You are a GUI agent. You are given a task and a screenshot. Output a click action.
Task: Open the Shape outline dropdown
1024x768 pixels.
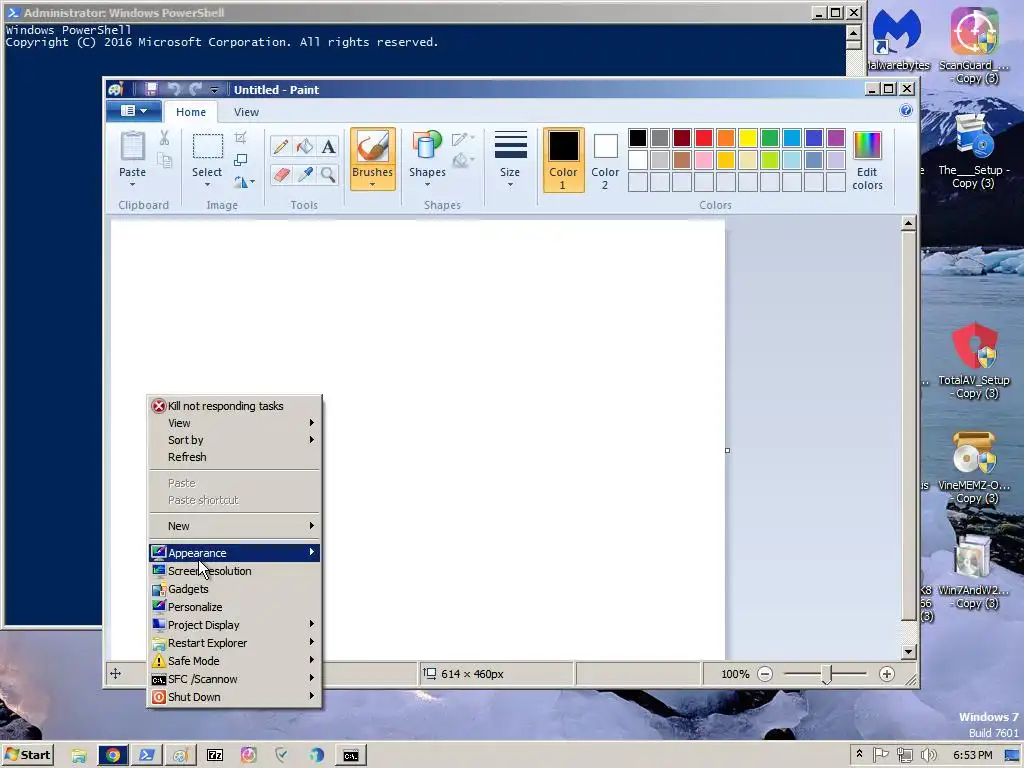click(x=462, y=138)
